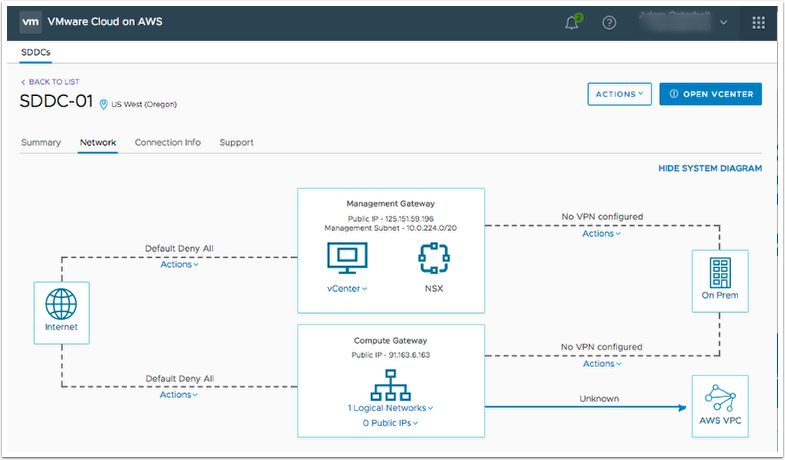Switch to the Summary tab
Viewport: 785px width, 460px height.
coord(41,142)
